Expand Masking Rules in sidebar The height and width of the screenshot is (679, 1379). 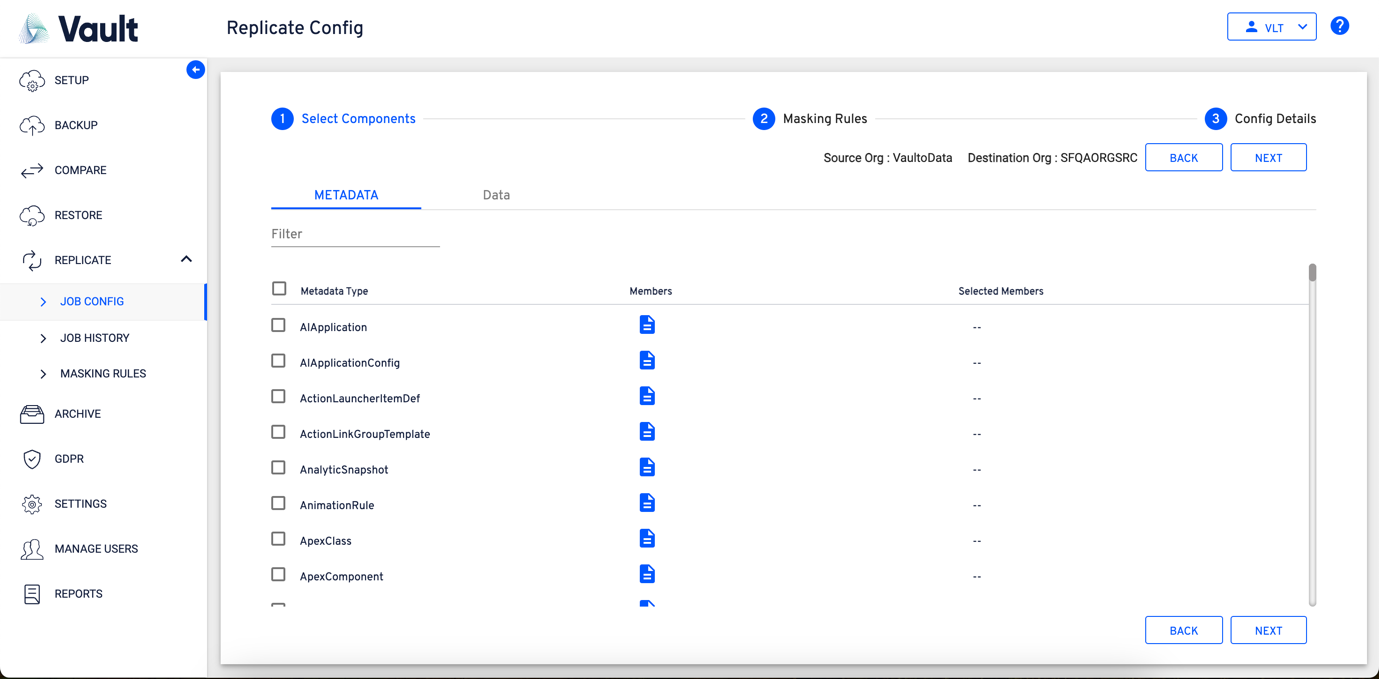pyautogui.click(x=102, y=374)
